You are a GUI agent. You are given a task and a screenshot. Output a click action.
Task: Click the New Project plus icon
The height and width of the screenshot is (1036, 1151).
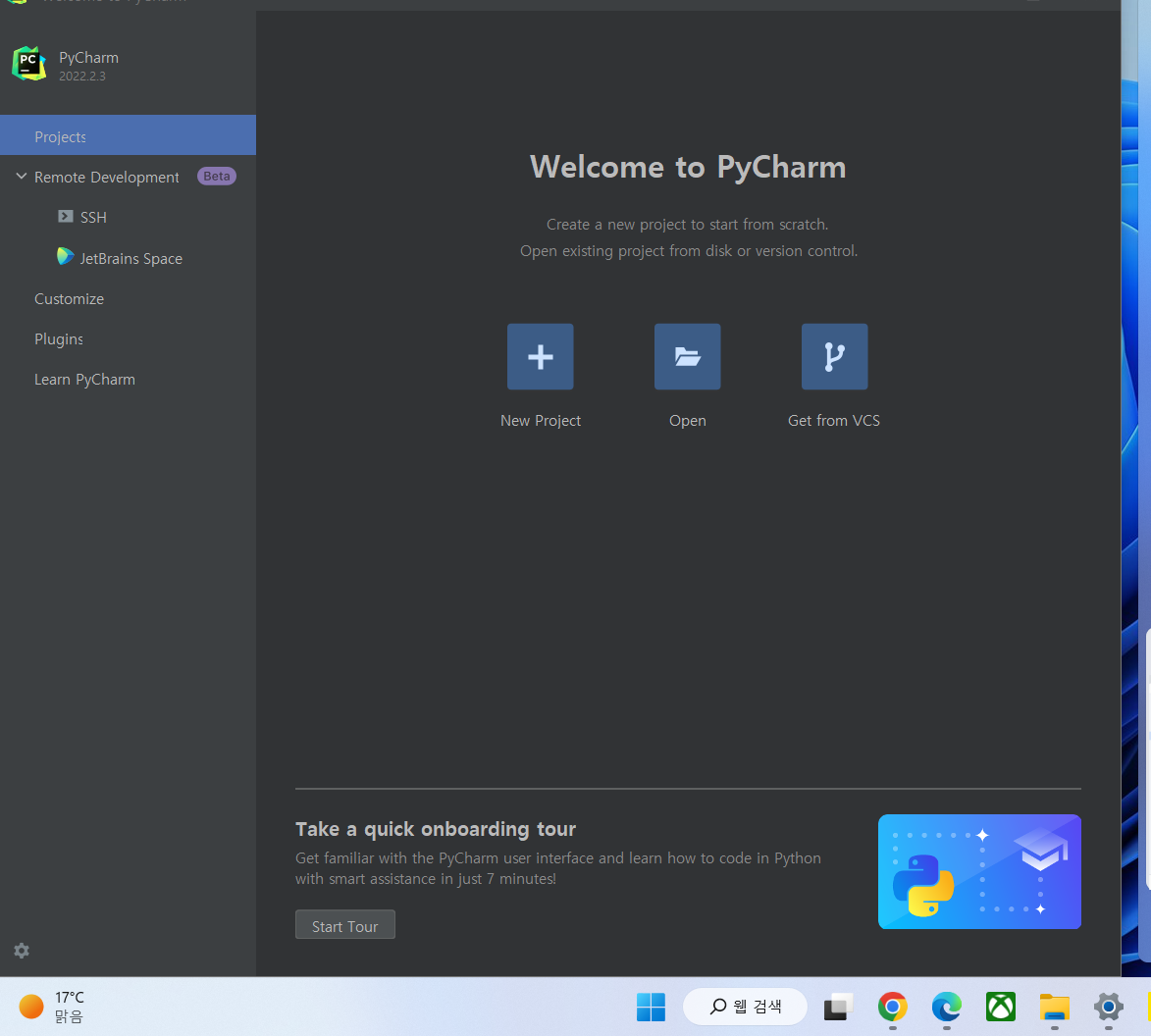(x=541, y=356)
